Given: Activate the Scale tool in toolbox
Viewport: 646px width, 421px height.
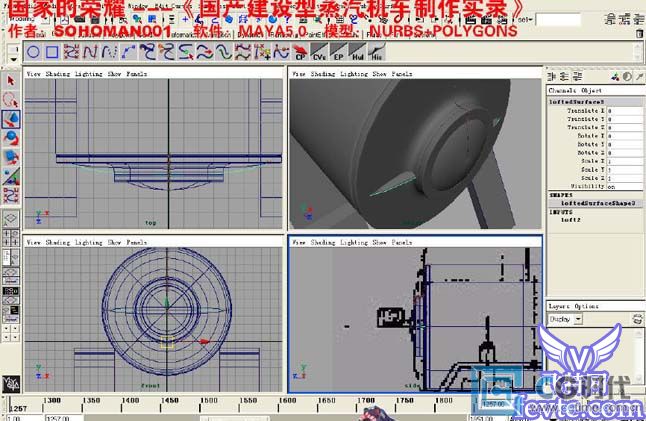Looking at the screenshot, I should [x=11, y=157].
